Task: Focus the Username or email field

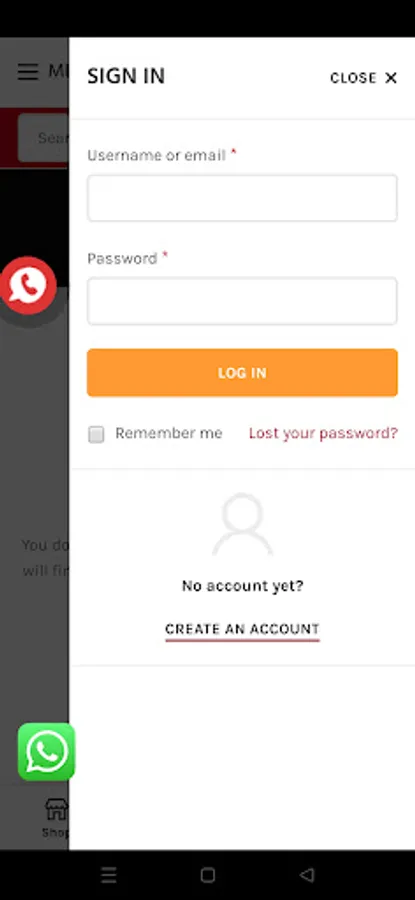Action: click(x=242, y=198)
